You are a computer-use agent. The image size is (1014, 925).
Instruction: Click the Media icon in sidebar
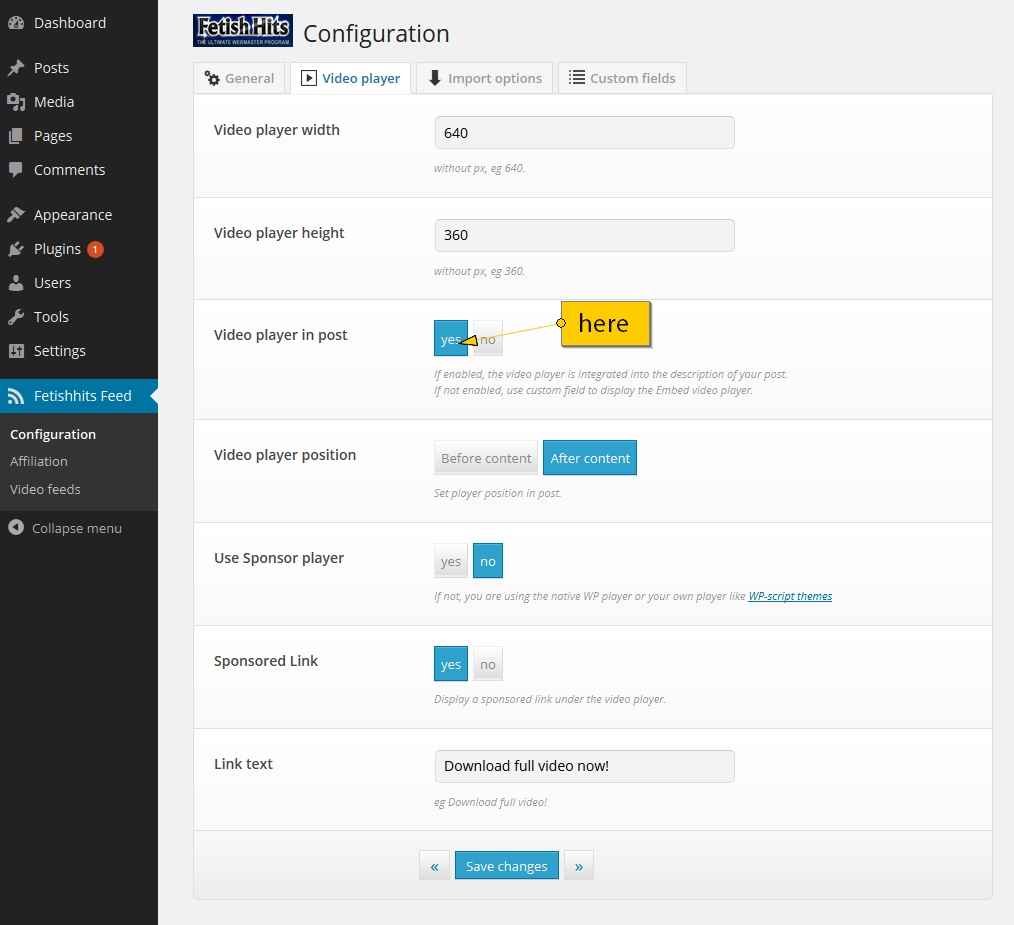pyautogui.click(x=16, y=102)
